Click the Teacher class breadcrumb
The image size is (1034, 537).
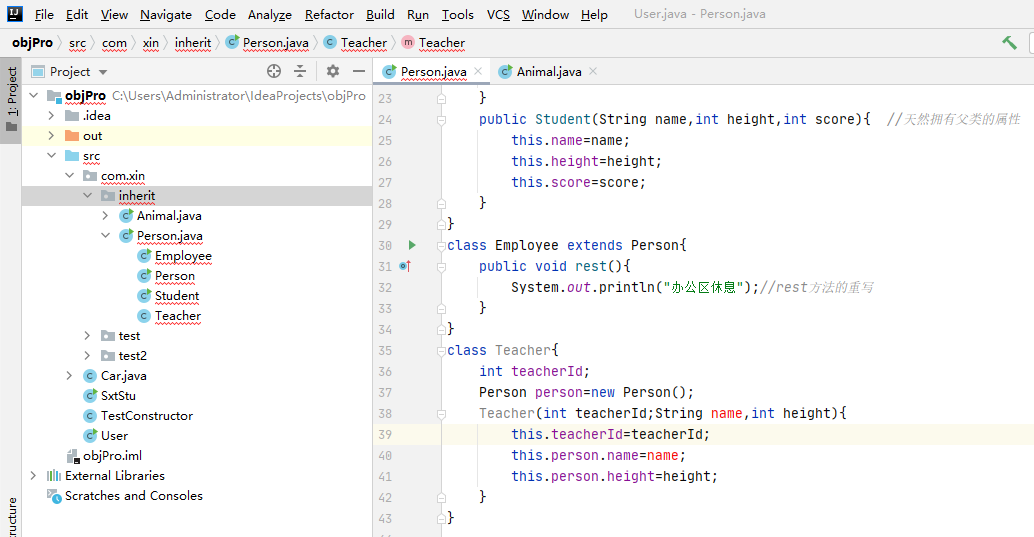(x=356, y=43)
